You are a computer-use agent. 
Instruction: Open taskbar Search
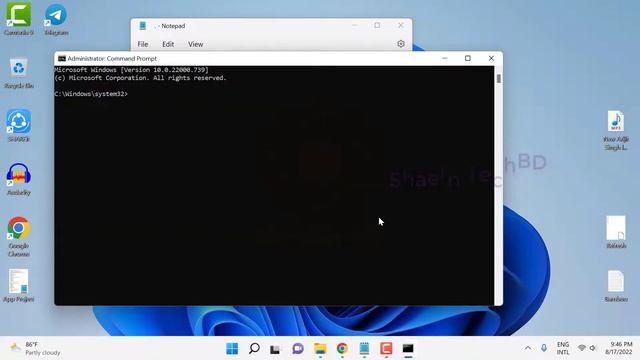pyautogui.click(x=254, y=348)
